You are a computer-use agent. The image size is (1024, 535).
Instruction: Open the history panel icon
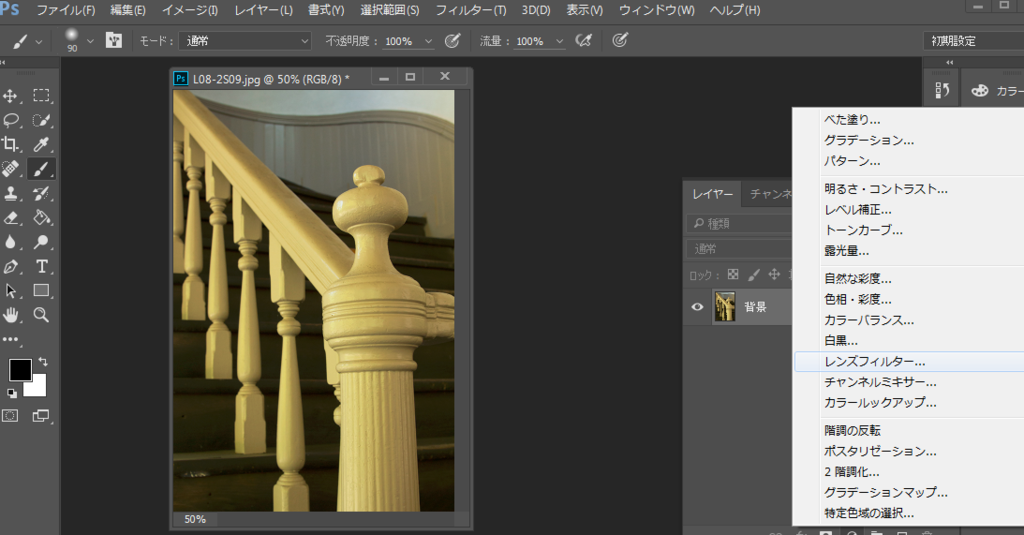point(942,90)
